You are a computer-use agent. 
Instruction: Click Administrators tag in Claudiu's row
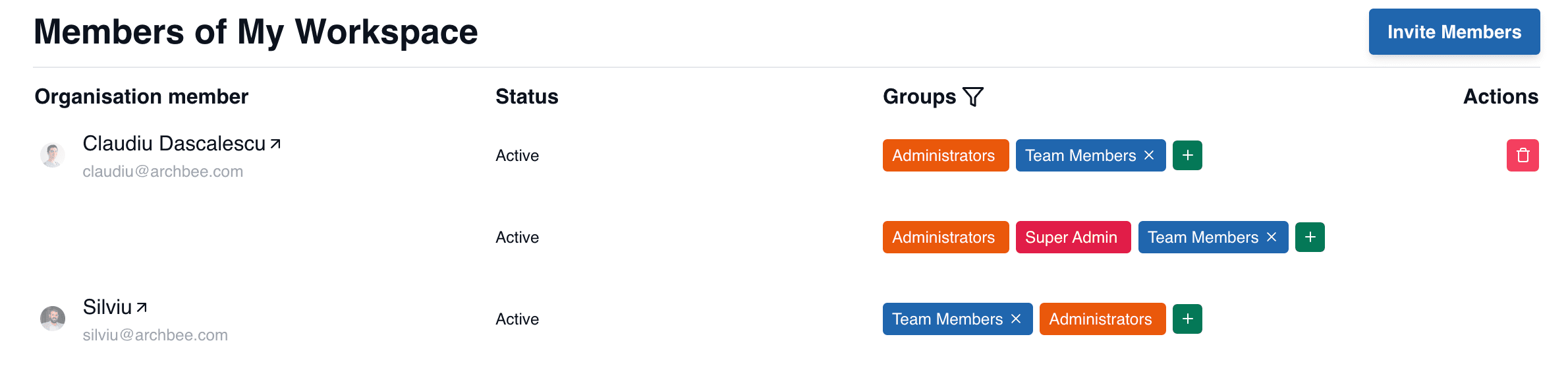pos(945,156)
